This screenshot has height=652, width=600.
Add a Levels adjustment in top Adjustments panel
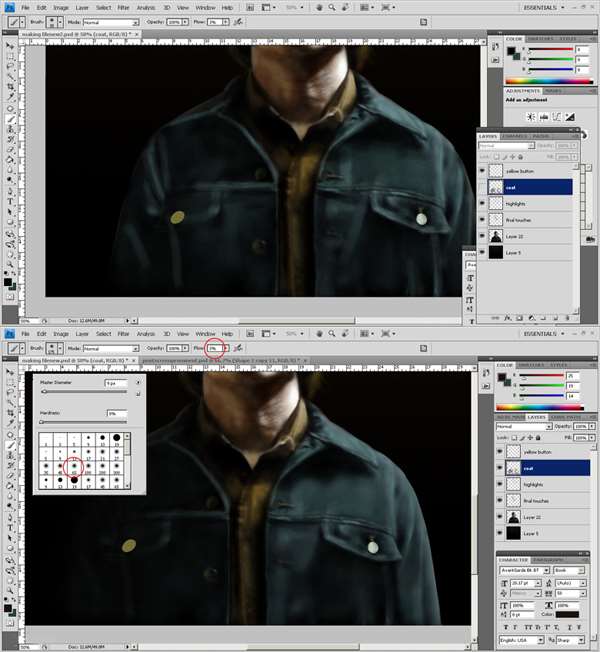click(544, 117)
